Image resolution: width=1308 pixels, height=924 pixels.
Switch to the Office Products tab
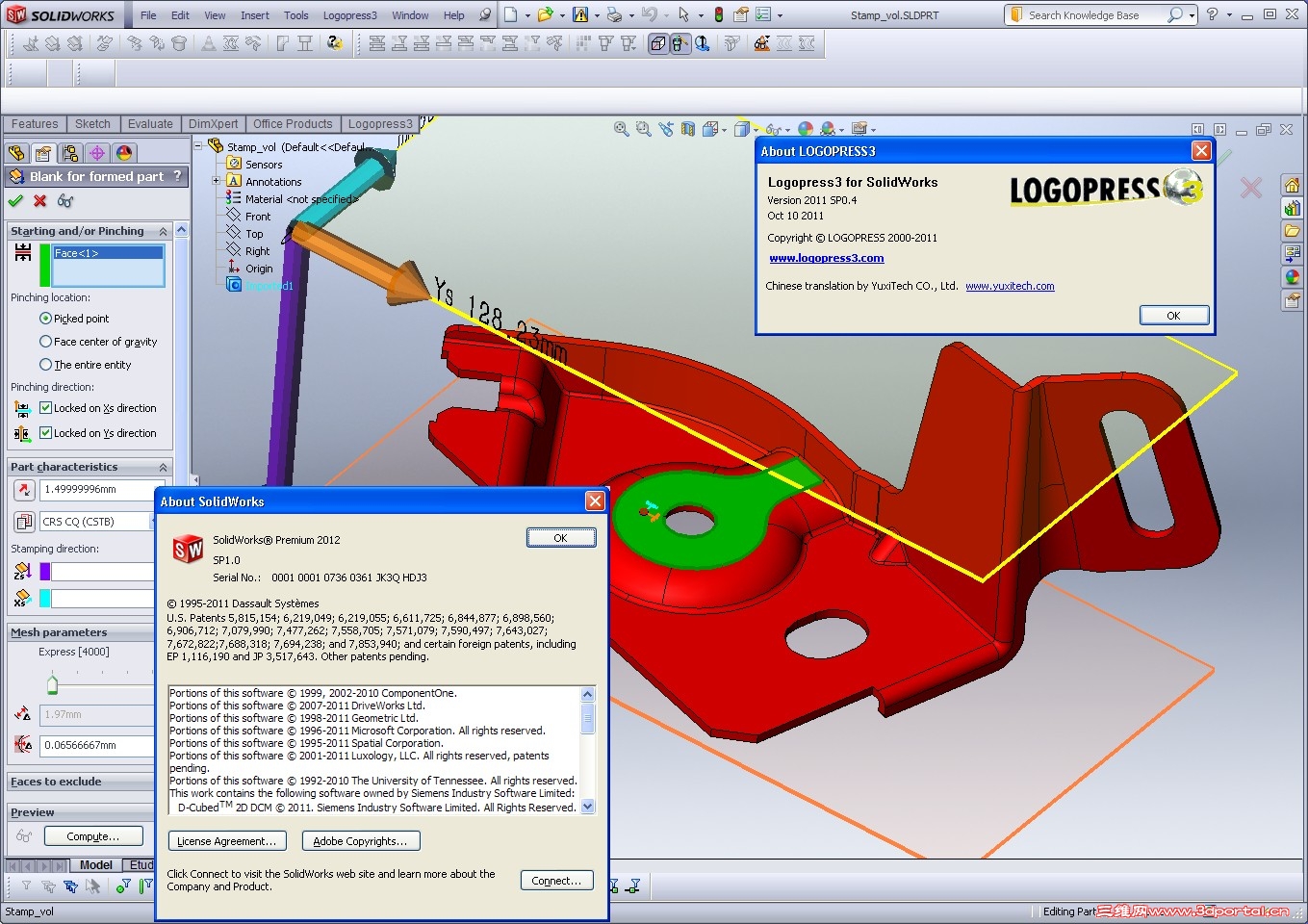(x=293, y=124)
